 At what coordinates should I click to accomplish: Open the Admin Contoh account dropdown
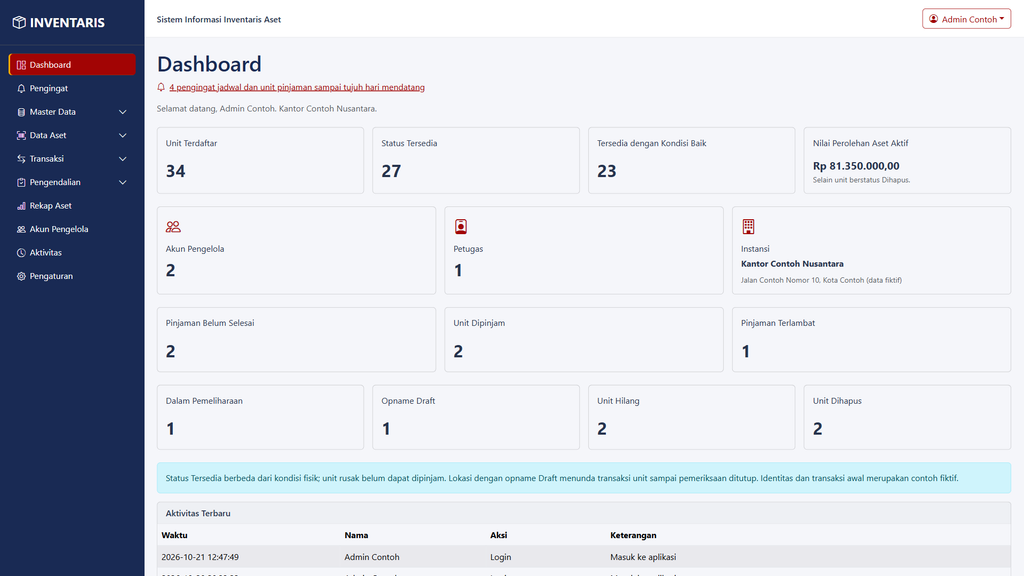966,19
